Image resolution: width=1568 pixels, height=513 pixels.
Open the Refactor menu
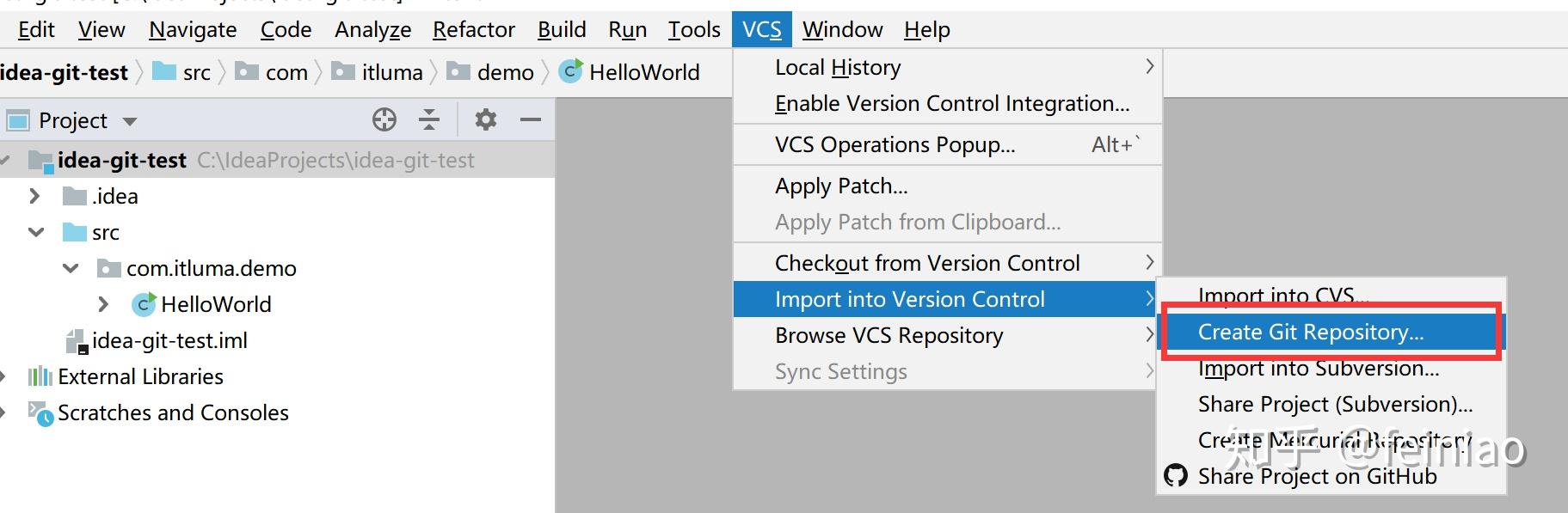(473, 30)
